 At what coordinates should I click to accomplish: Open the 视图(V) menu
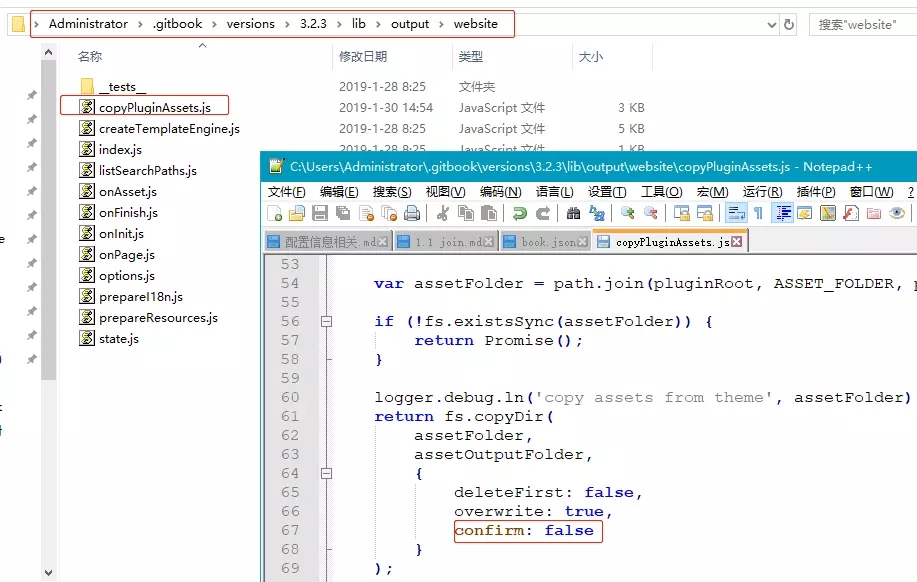445,192
